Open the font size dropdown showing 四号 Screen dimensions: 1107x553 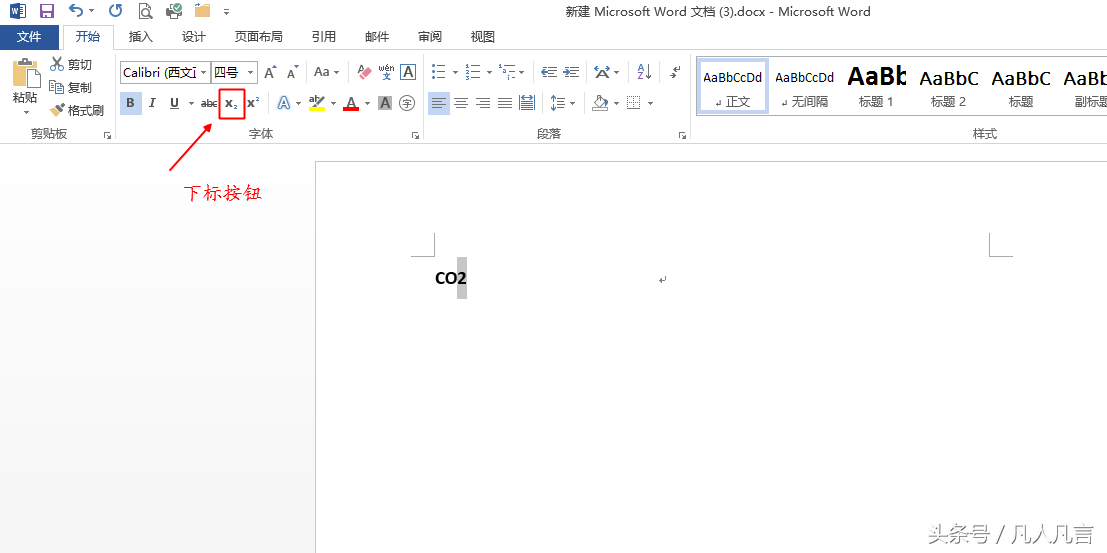tap(251, 72)
